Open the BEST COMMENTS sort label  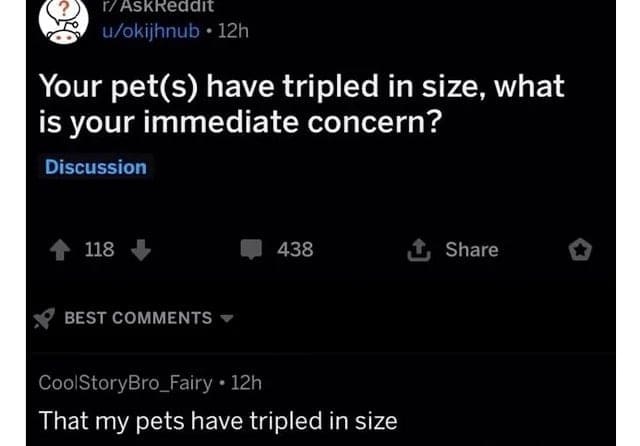click(x=138, y=318)
